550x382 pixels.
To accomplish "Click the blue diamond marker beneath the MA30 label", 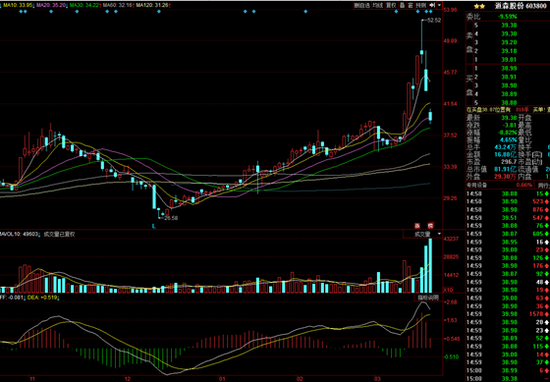I will click(77, 12).
